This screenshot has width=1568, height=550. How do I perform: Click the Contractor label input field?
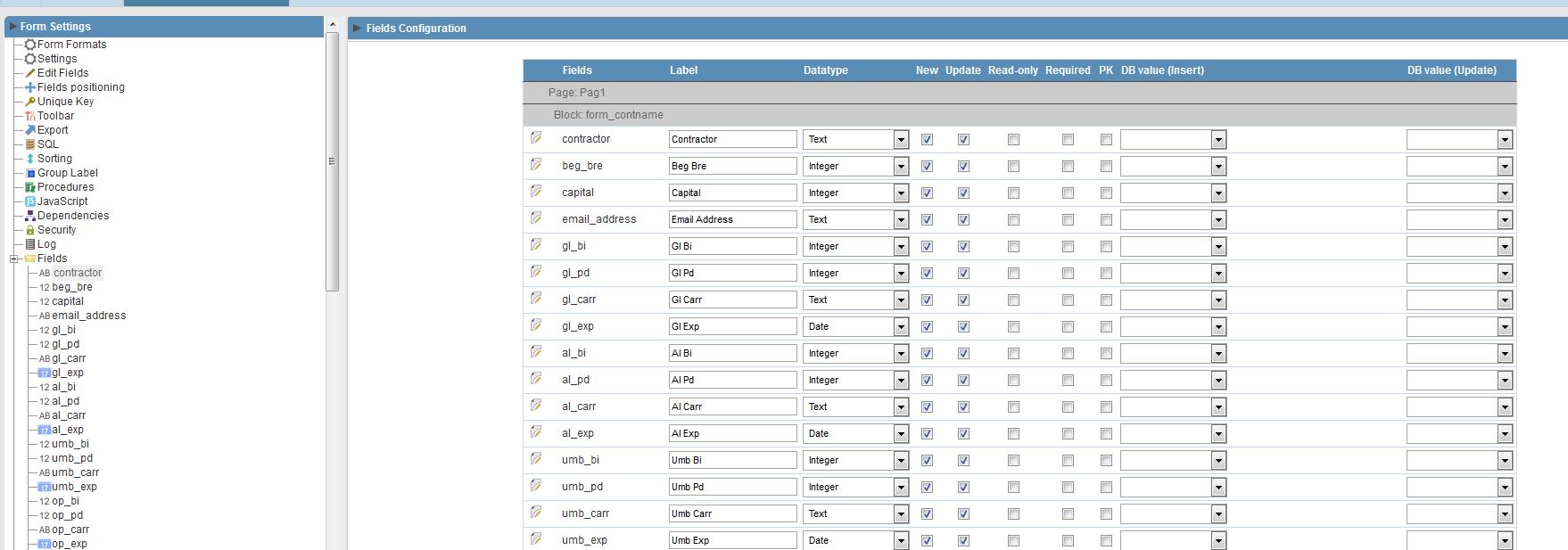point(733,139)
